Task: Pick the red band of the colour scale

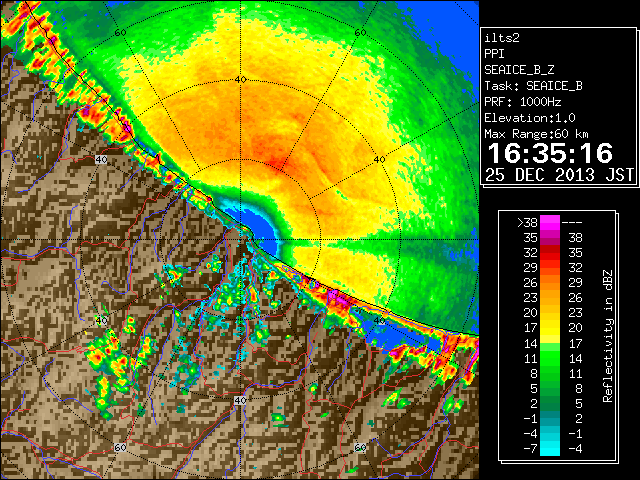Action: 550,253
